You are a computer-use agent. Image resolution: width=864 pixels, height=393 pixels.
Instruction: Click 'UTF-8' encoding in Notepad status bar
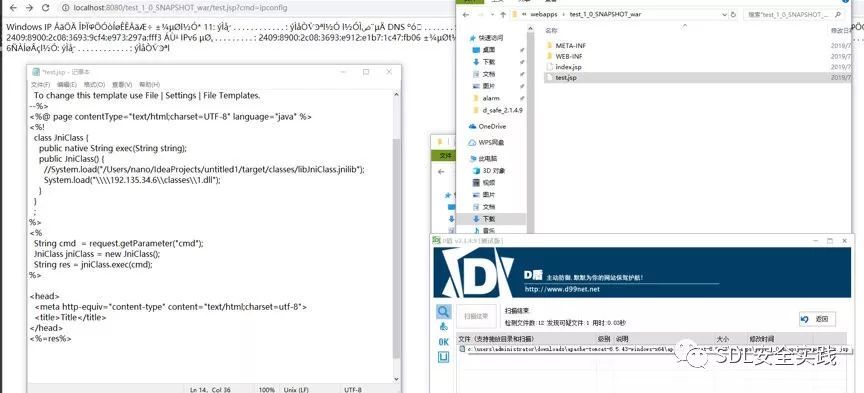point(353,389)
